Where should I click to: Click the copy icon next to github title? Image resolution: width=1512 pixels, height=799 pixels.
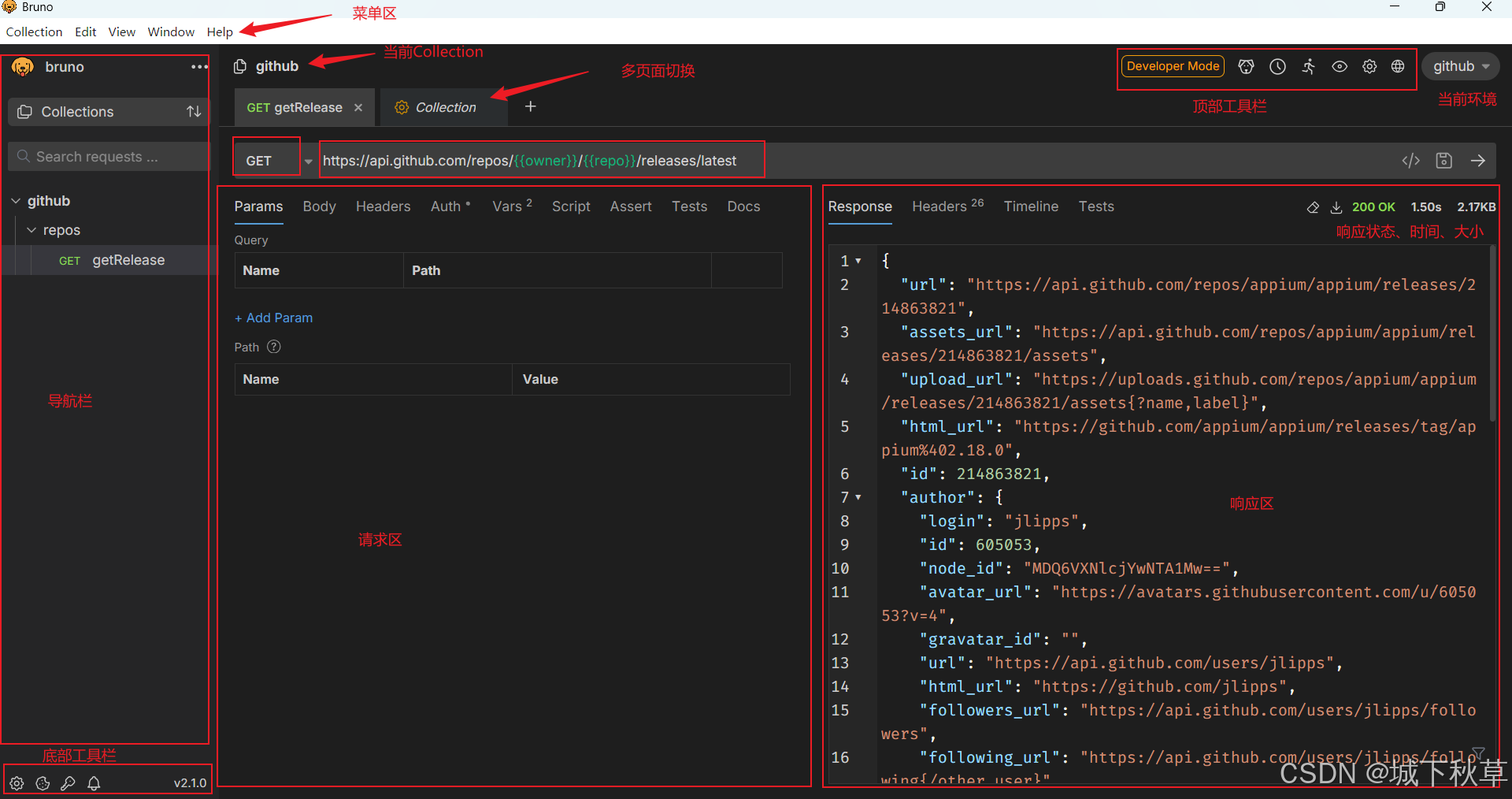coord(240,67)
